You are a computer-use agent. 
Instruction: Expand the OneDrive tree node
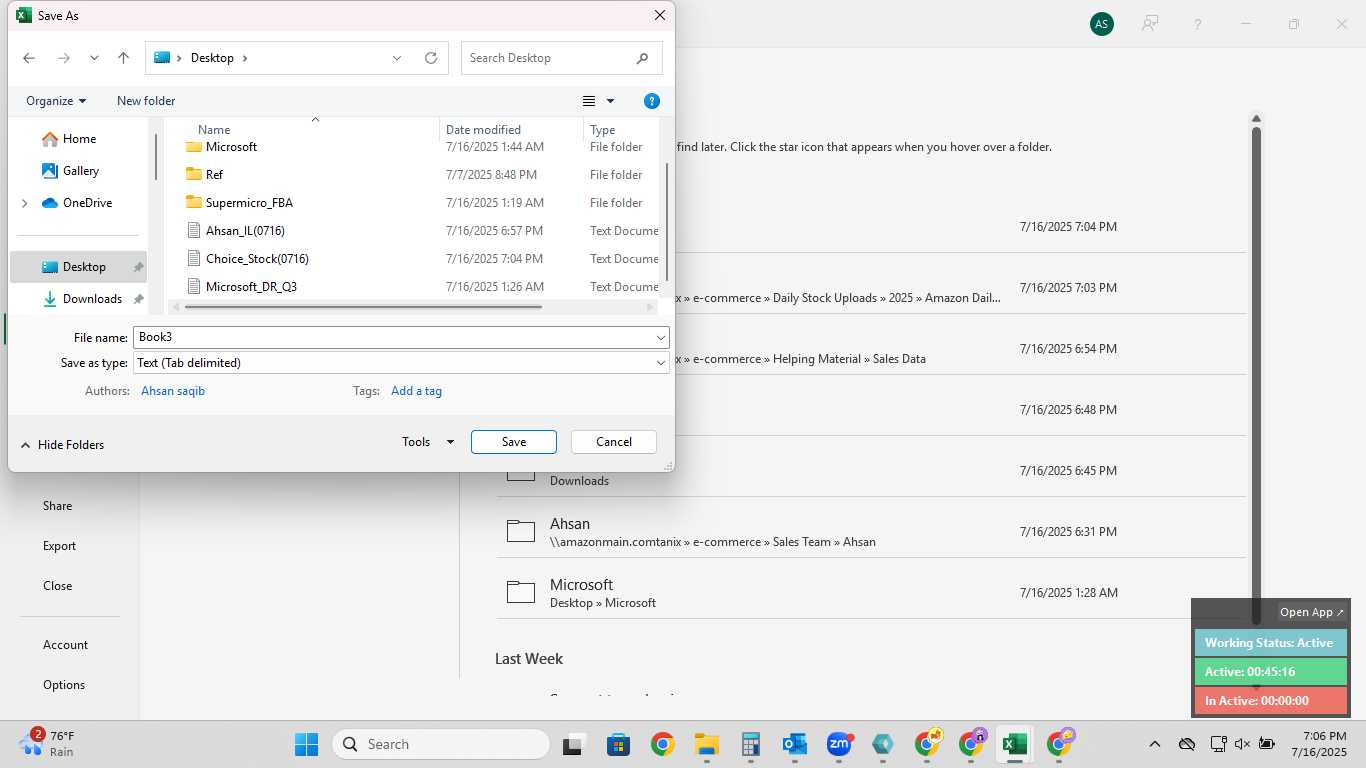pos(24,203)
